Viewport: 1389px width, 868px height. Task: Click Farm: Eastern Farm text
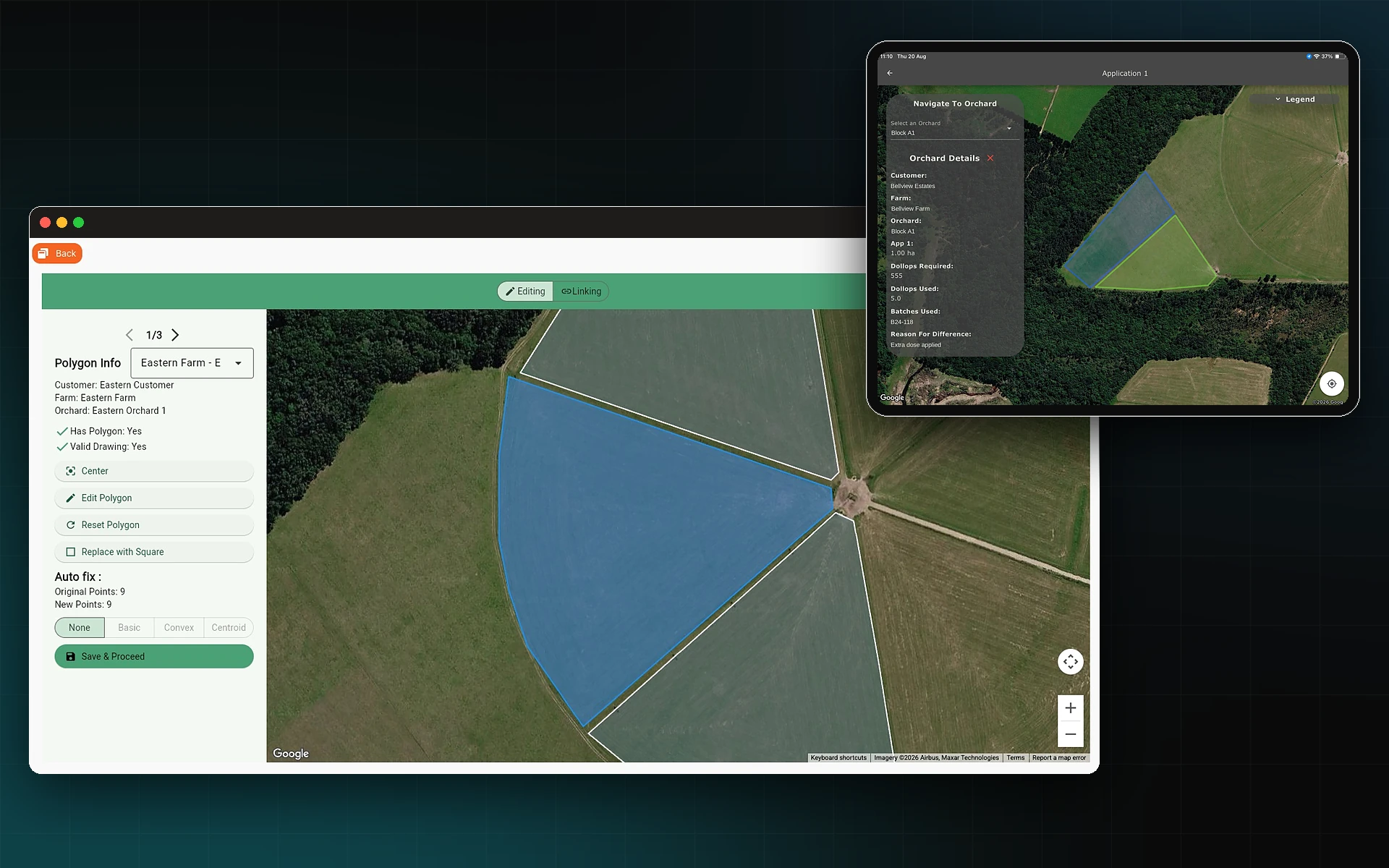point(95,398)
